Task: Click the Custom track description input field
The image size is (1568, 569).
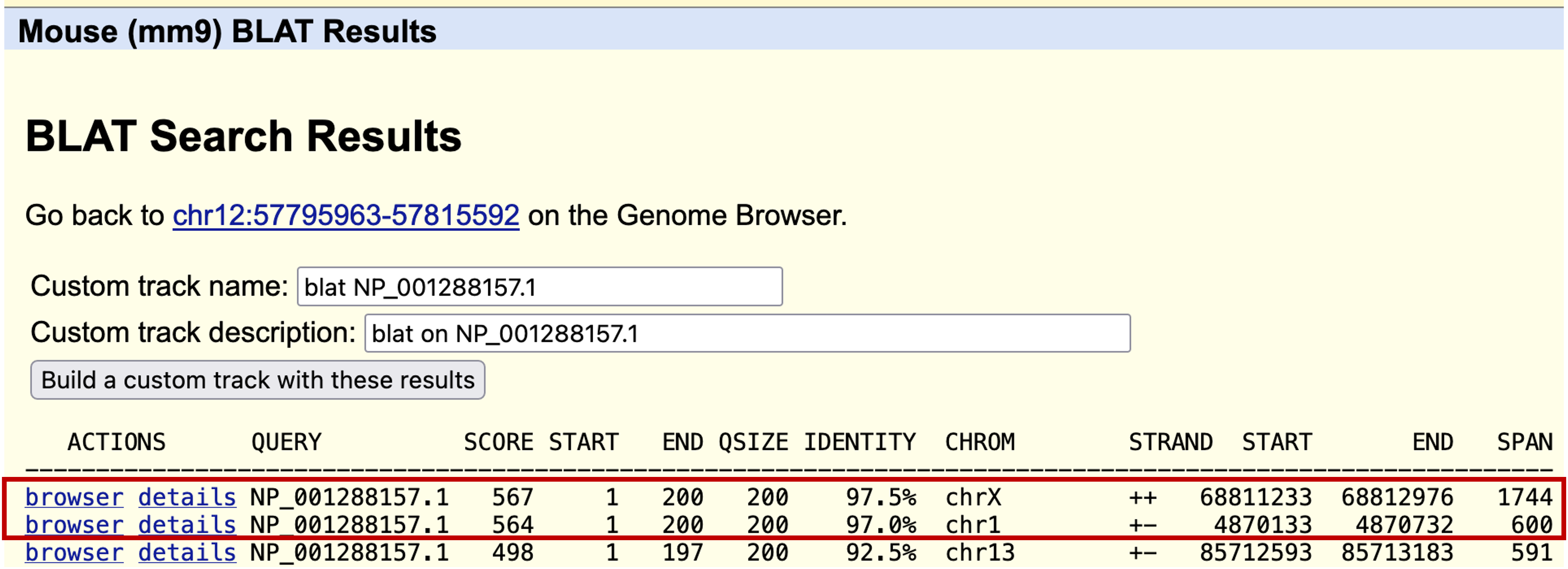Action: [x=748, y=333]
